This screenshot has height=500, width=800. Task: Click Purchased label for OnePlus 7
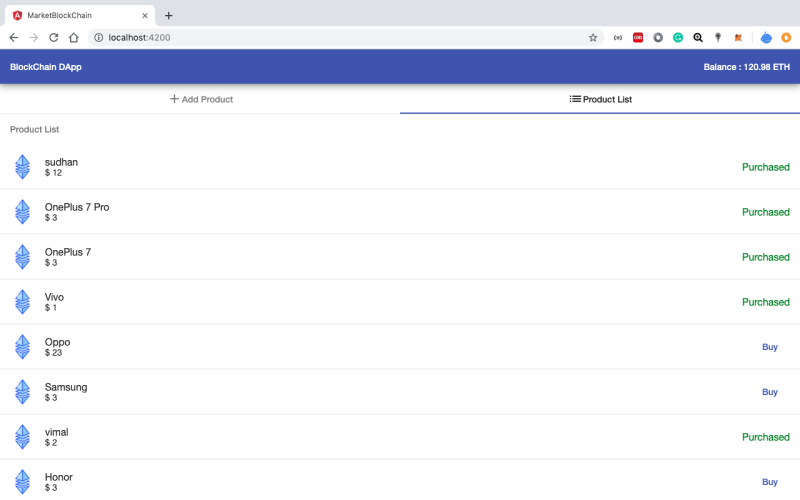point(765,257)
